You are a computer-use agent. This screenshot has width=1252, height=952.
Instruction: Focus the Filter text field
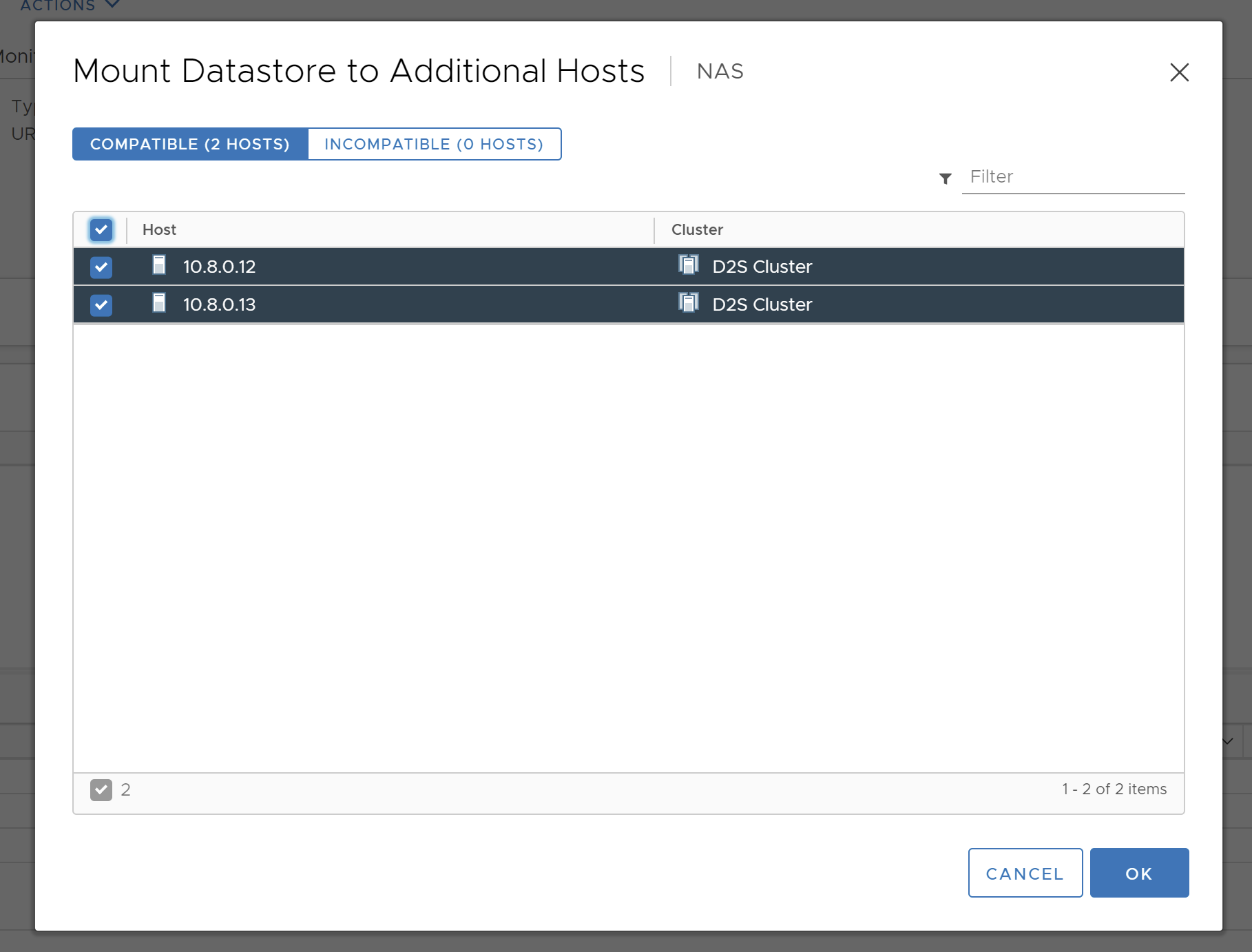(1073, 177)
